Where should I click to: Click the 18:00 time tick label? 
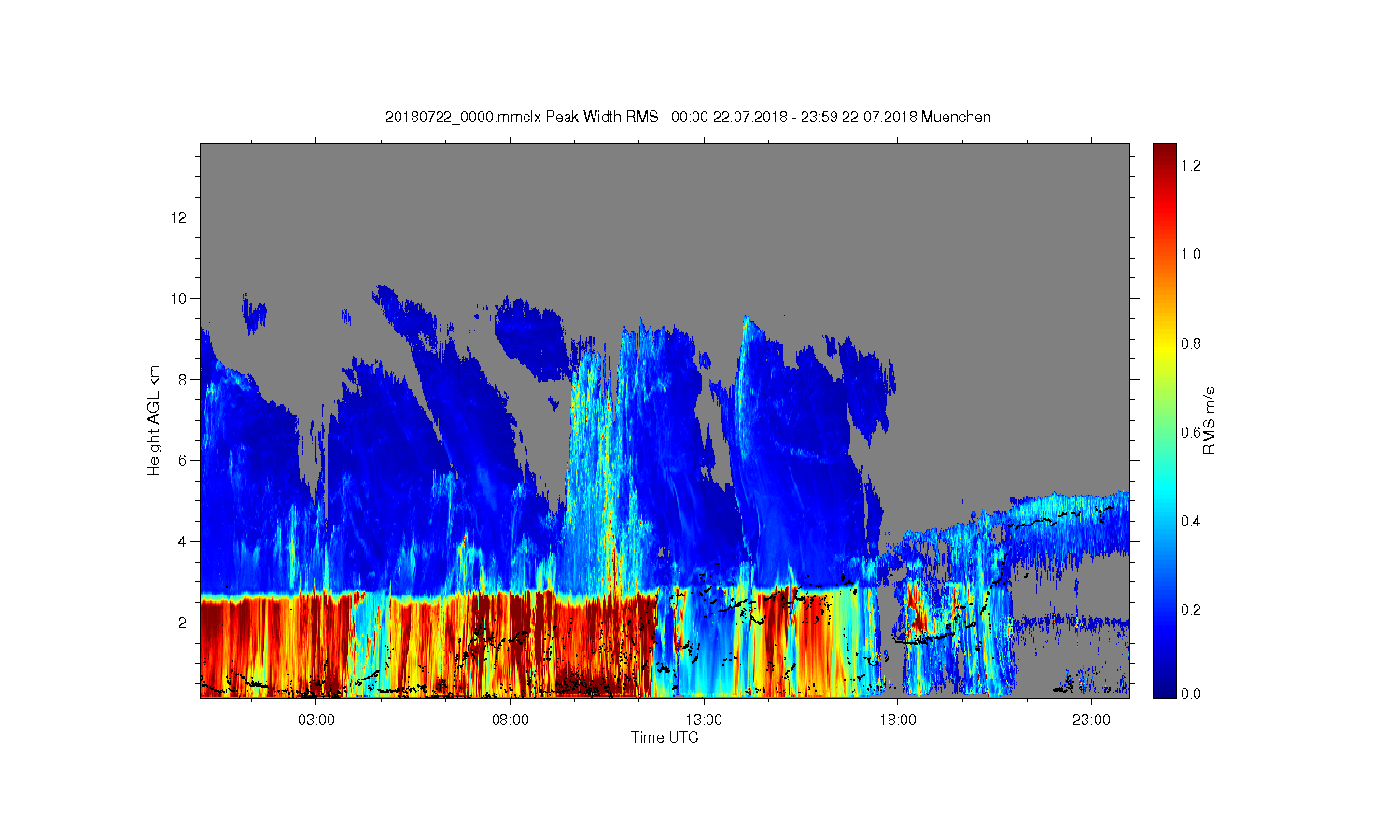point(898,721)
